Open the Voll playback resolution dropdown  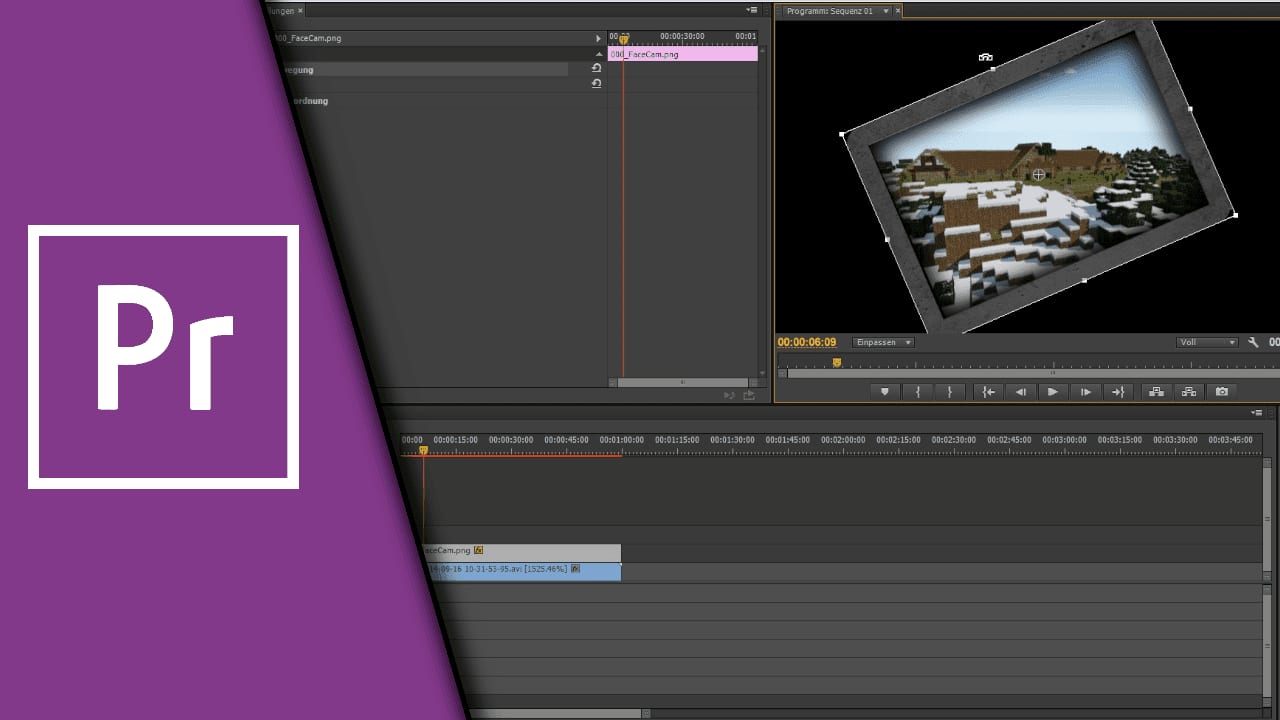[1208, 342]
